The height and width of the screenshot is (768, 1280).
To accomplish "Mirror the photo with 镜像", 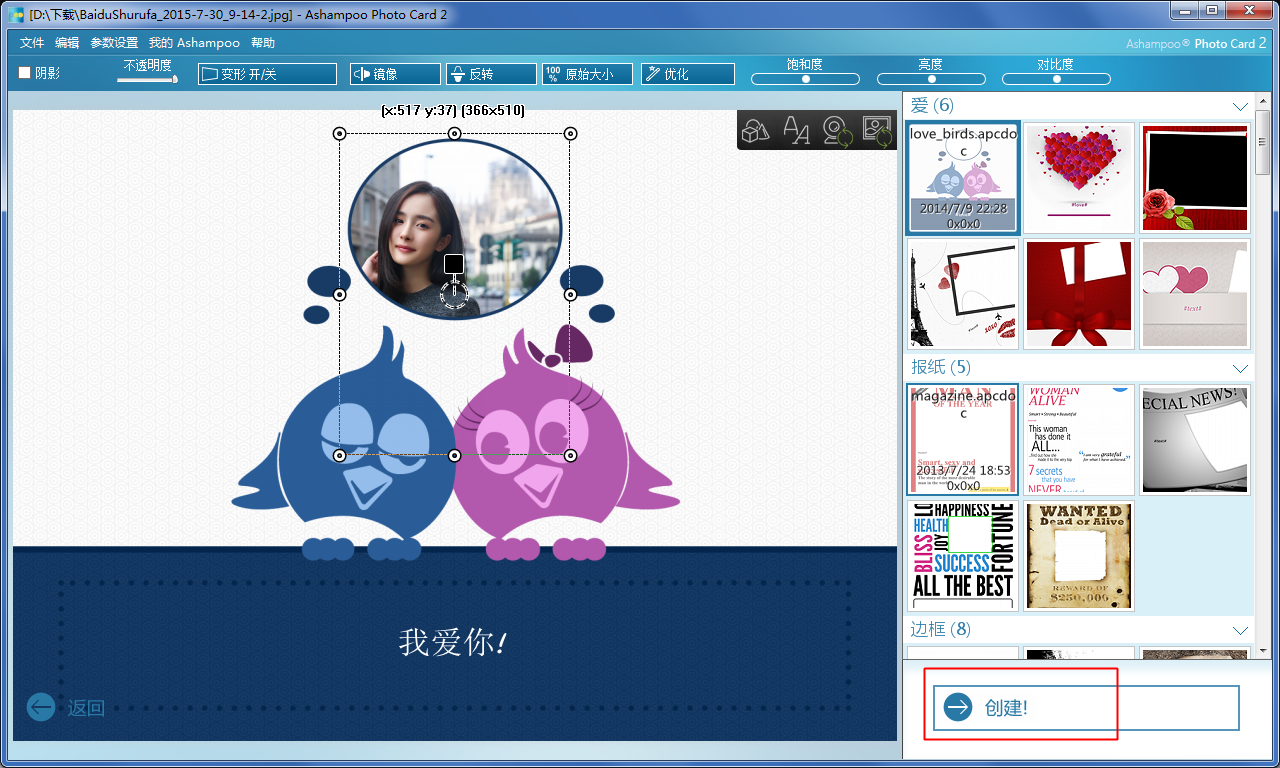I will [395, 74].
